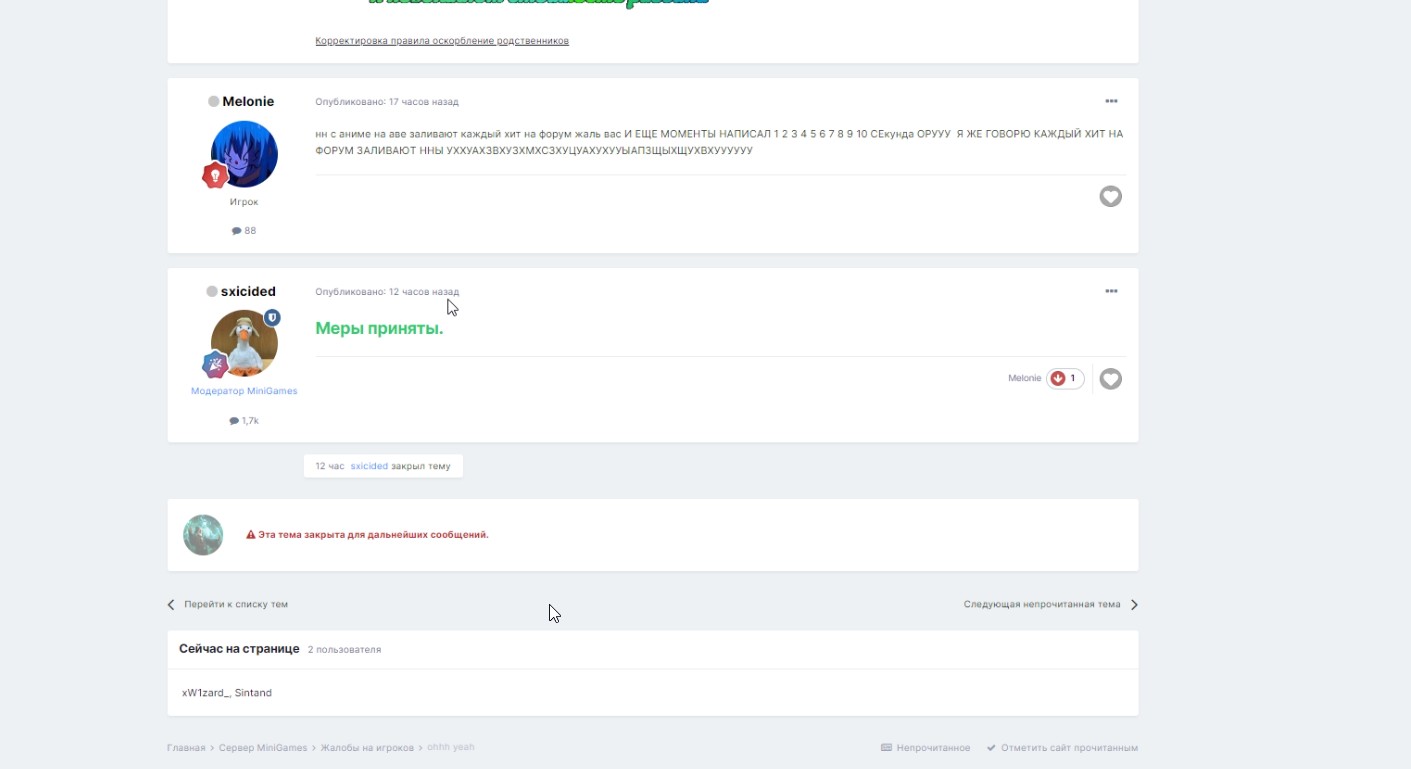Click moderator shield badge on sxicided's avatar

[x=272, y=318]
